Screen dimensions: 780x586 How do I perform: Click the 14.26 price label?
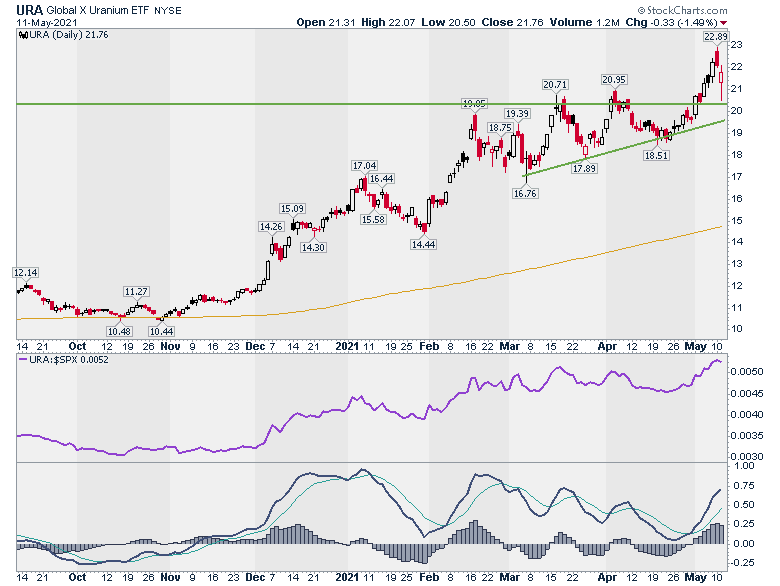tap(271, 227)
